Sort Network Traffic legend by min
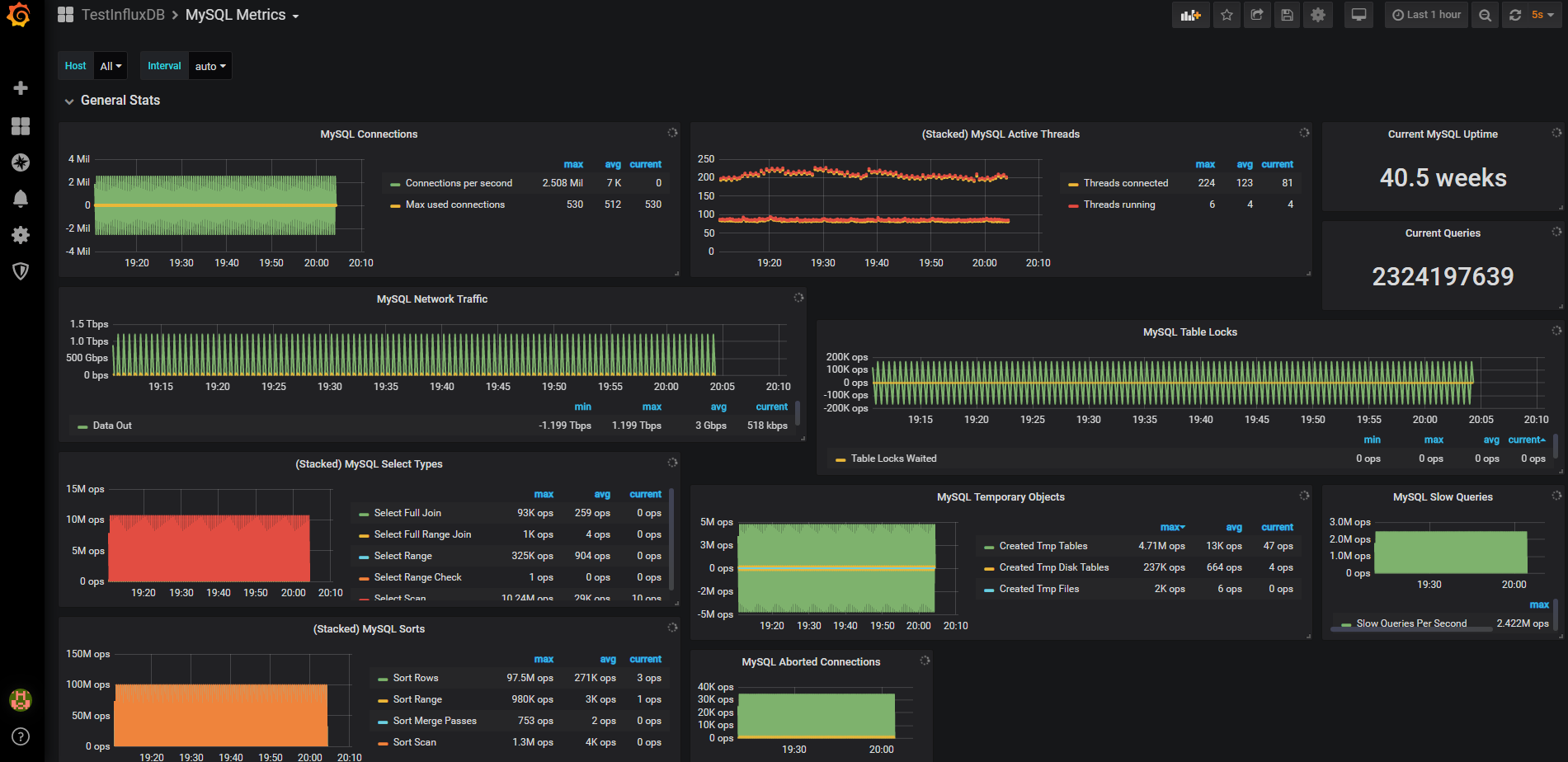This screenshot has height=762, width=1568. (x=582, y=407)
